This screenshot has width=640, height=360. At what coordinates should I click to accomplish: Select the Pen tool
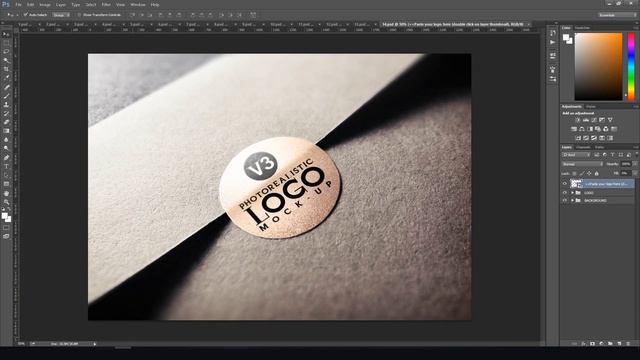[x=6, y=158]
